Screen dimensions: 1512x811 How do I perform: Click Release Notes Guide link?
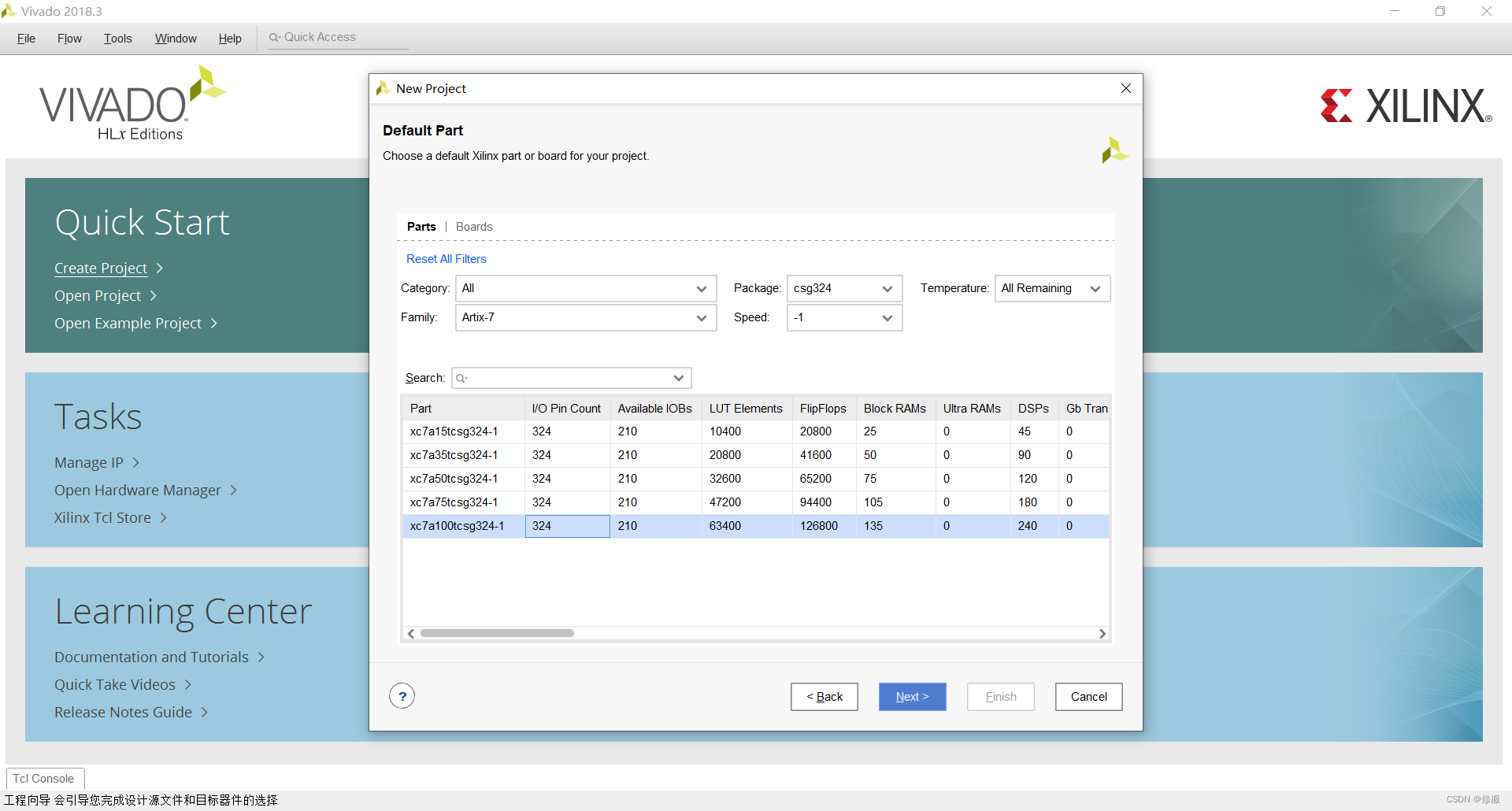point(123,713)
